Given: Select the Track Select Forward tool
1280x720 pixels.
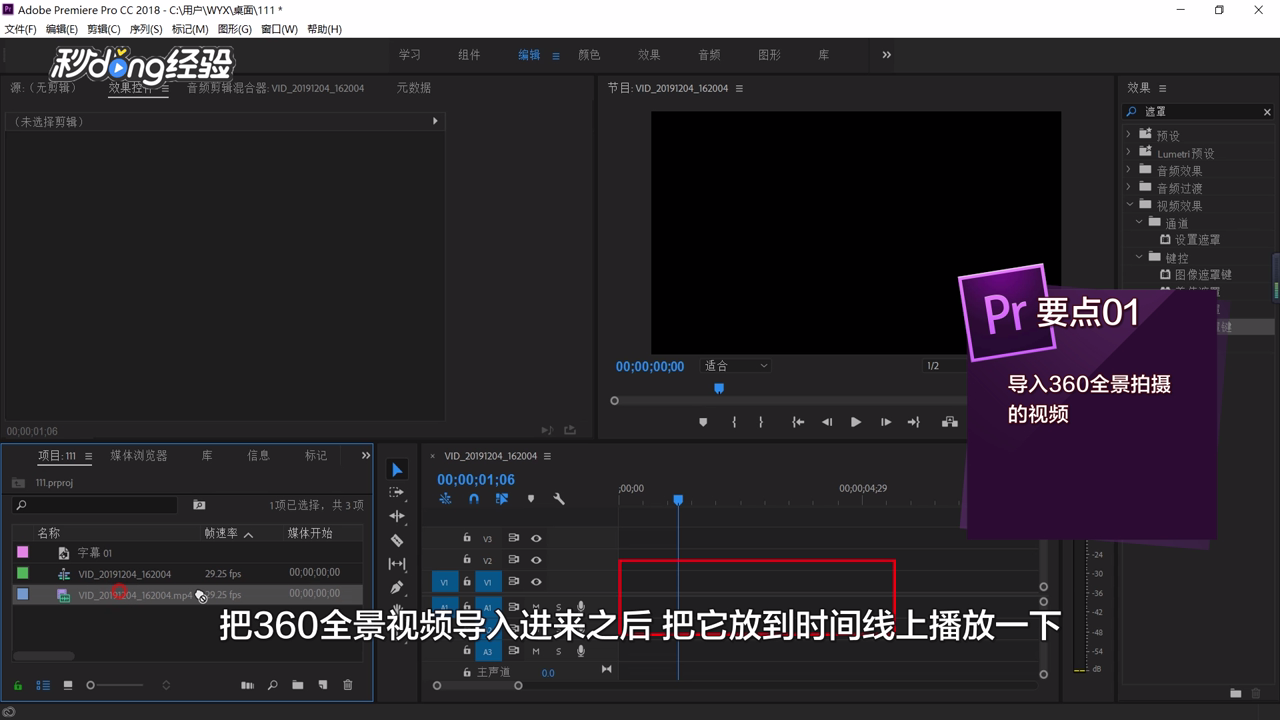Looking at the screenshot, I should click(397, 493).
